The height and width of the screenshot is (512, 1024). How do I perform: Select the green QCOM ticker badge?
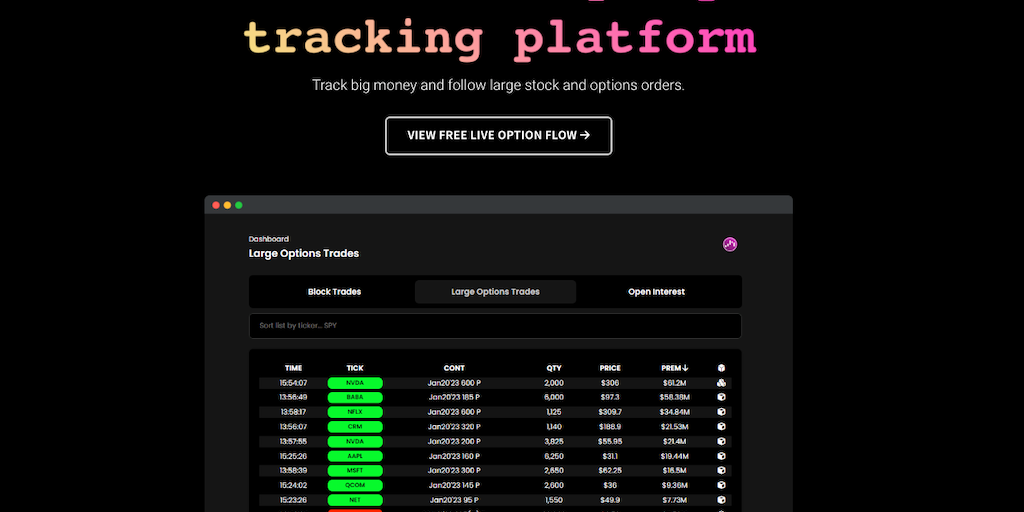click(355, 485)
